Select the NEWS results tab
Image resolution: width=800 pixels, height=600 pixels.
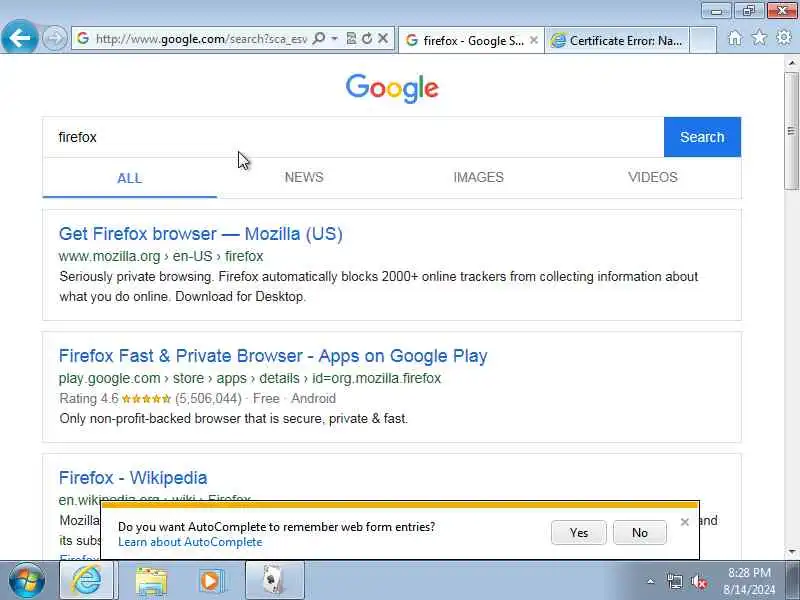tap(304, 177)
